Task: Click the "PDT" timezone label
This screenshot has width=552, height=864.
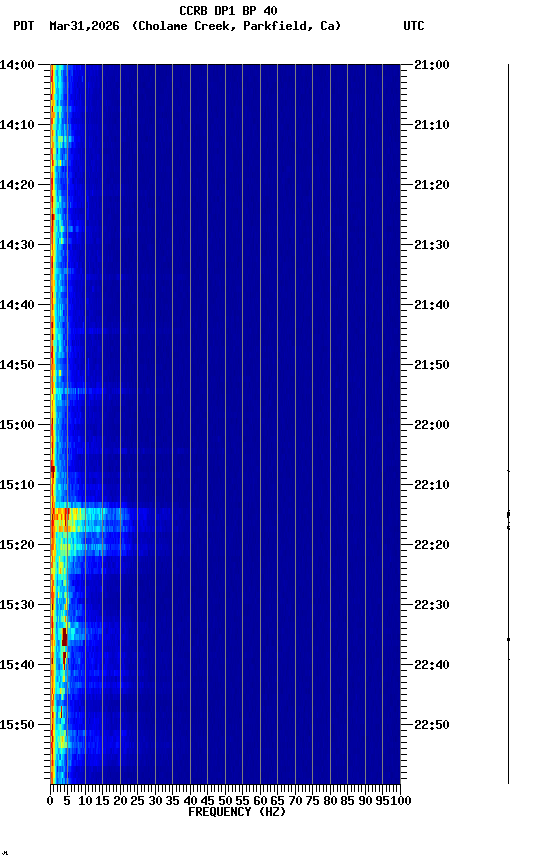Action: pos(24,26)
